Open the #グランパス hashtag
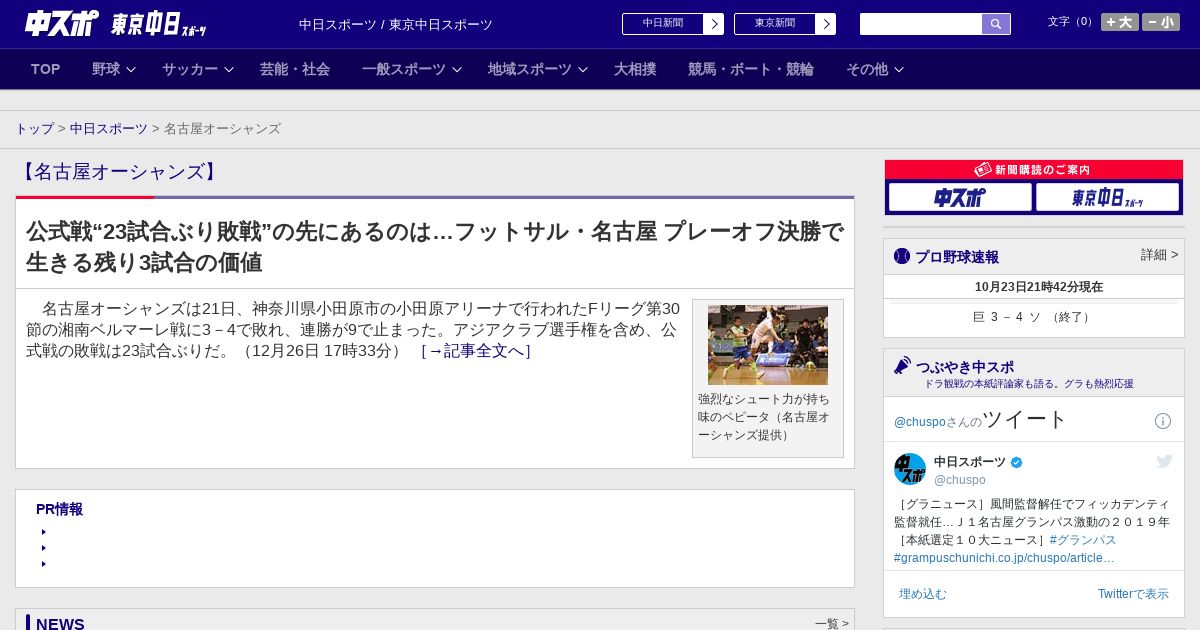This screenshot has height=630, width=1200. pos(1083,540)
